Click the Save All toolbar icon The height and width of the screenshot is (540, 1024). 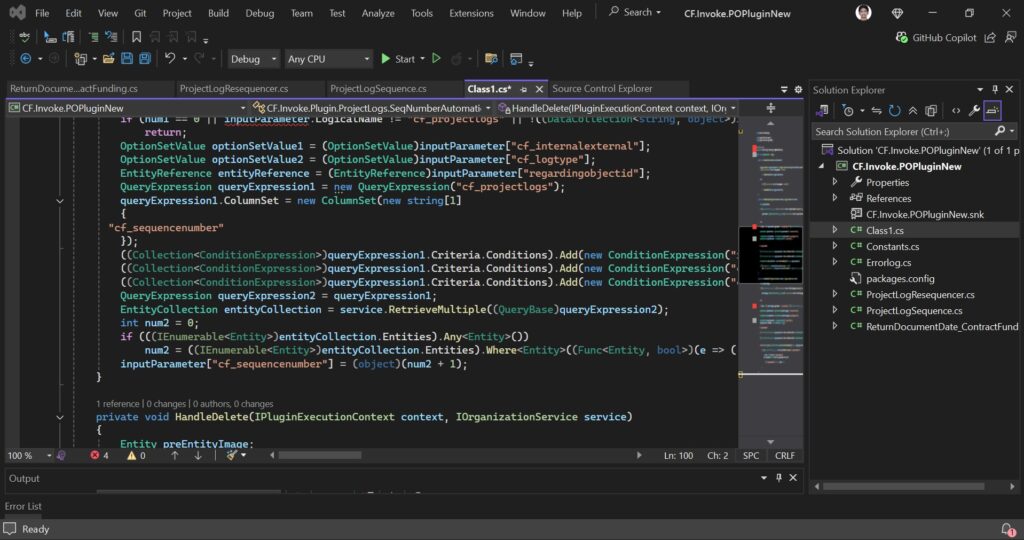pyautogui.click(x=144, y=59)
